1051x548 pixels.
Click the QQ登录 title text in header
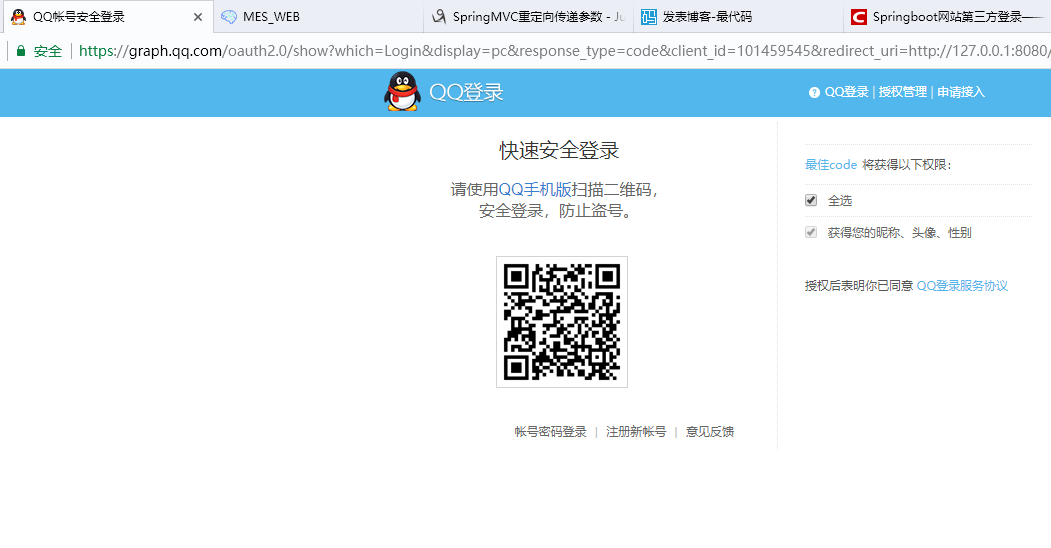coord(466,92)
